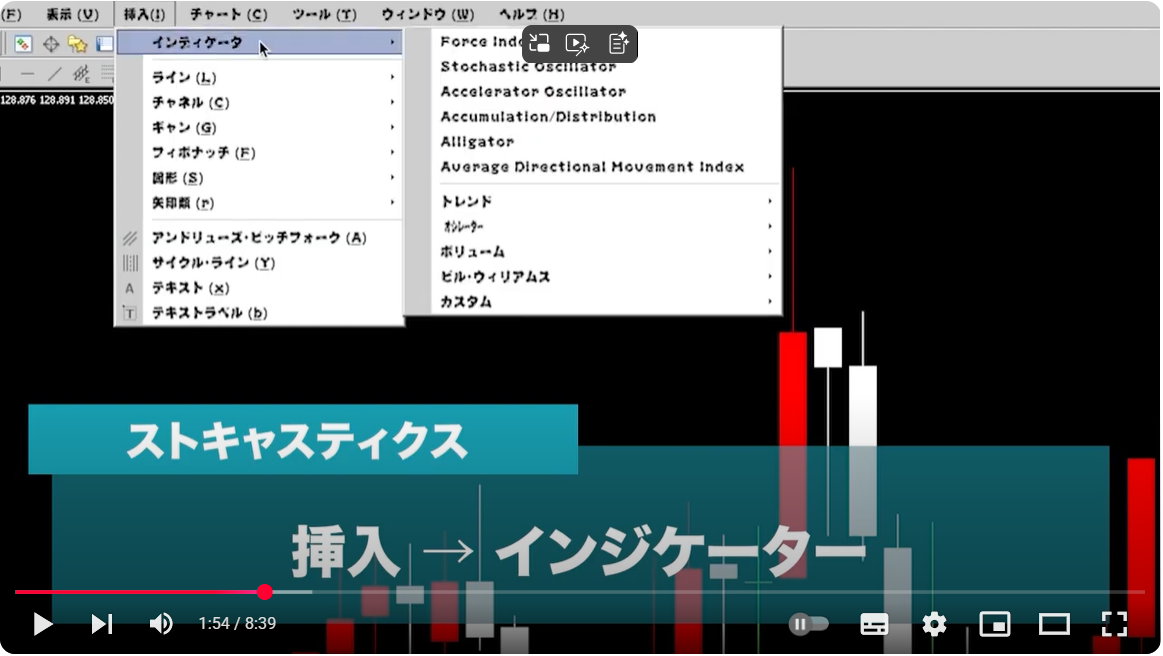Viewport: 1163px width, 656px height.
Task: Click the picture-in-picture overlay icon
Action: click(540, 44)
